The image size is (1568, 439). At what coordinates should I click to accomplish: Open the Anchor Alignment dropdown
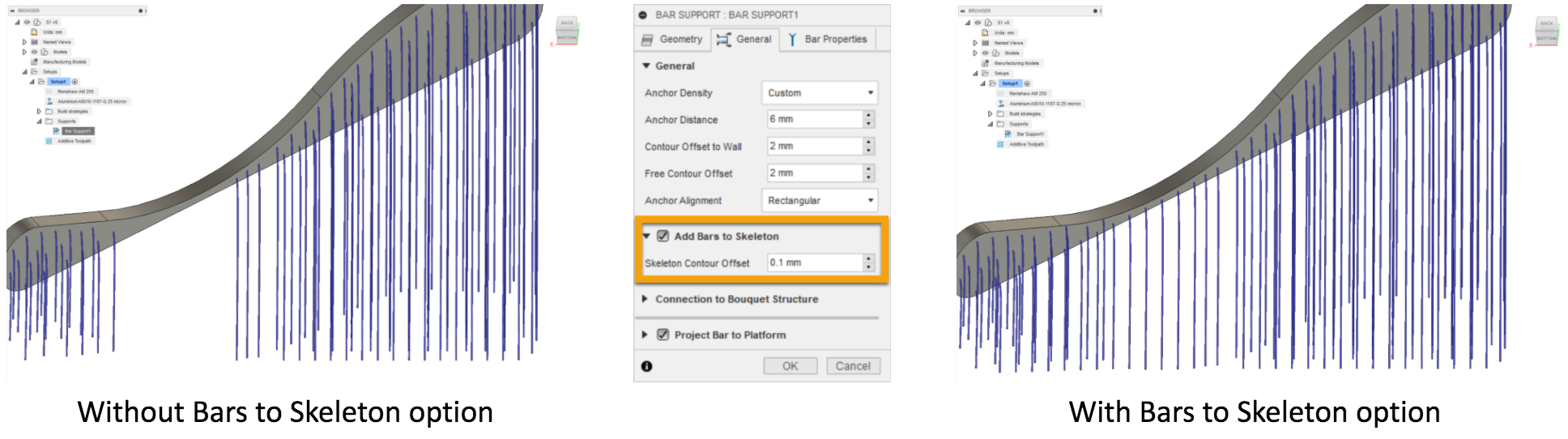pyautogui.click(x=820, y=200)
